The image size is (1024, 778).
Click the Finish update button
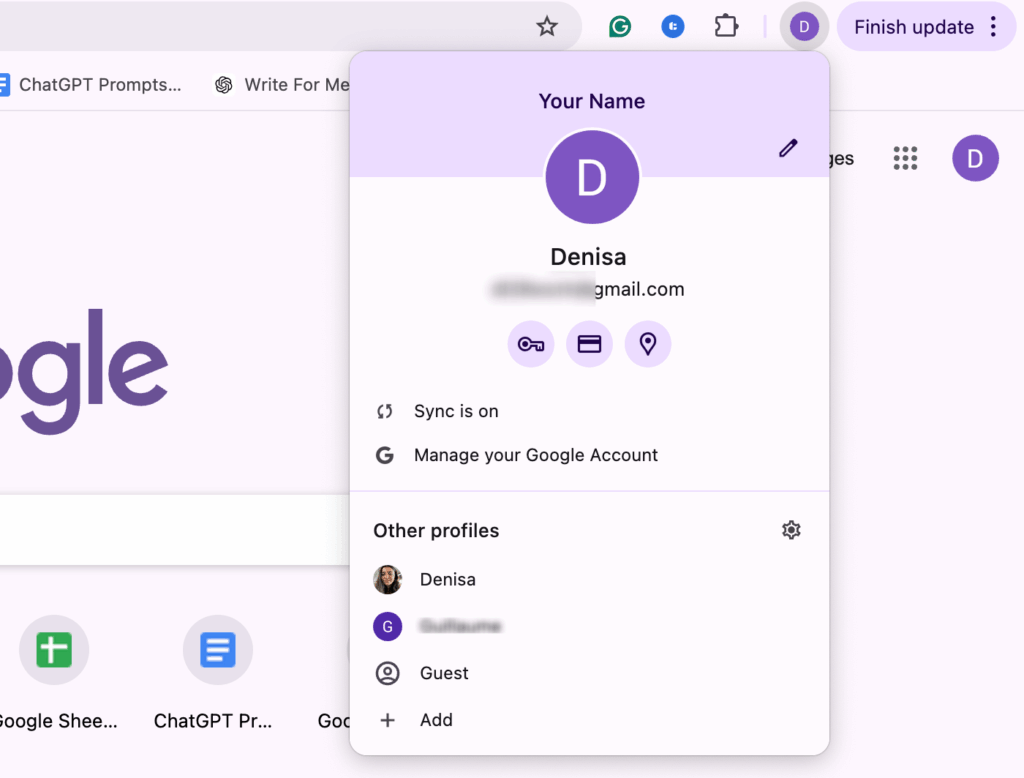point(913,27)
